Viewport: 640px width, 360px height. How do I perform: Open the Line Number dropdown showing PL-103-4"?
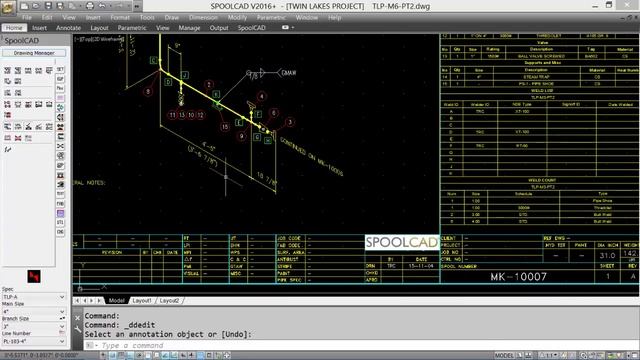[x=33, y=341]
